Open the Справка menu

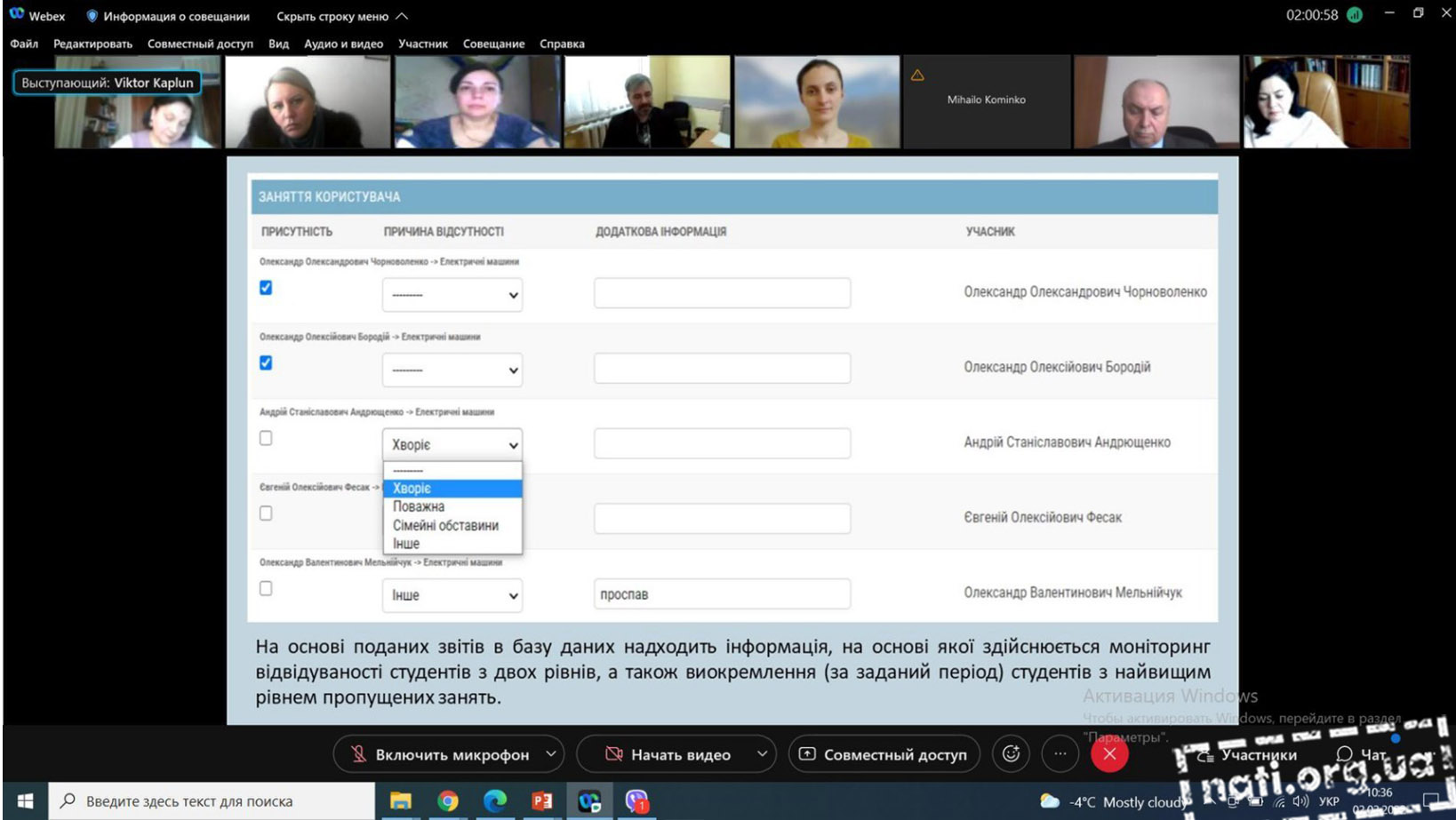coord(562,44)
